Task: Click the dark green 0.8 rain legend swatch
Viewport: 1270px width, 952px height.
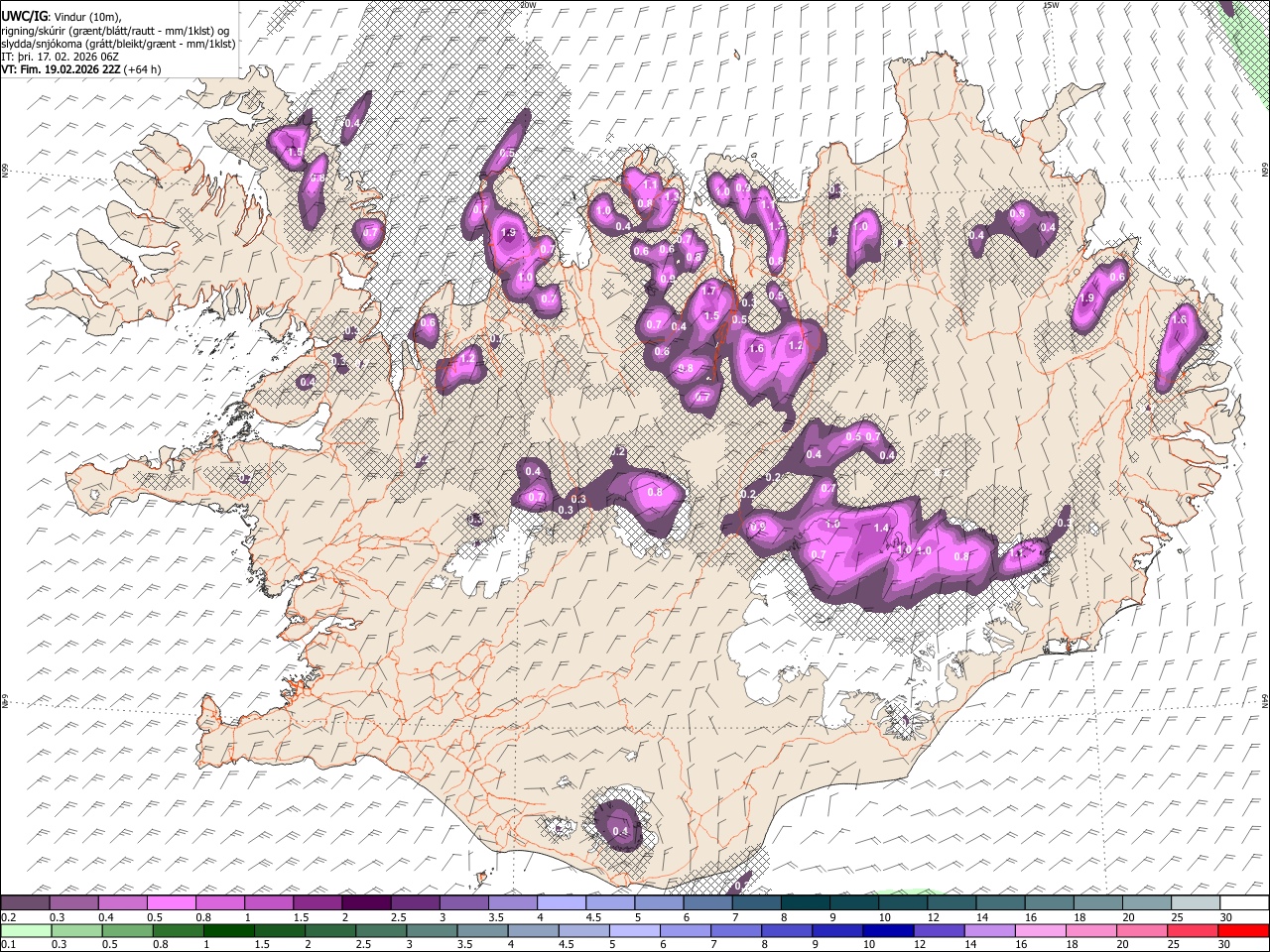Action: (x=178, y=930)
